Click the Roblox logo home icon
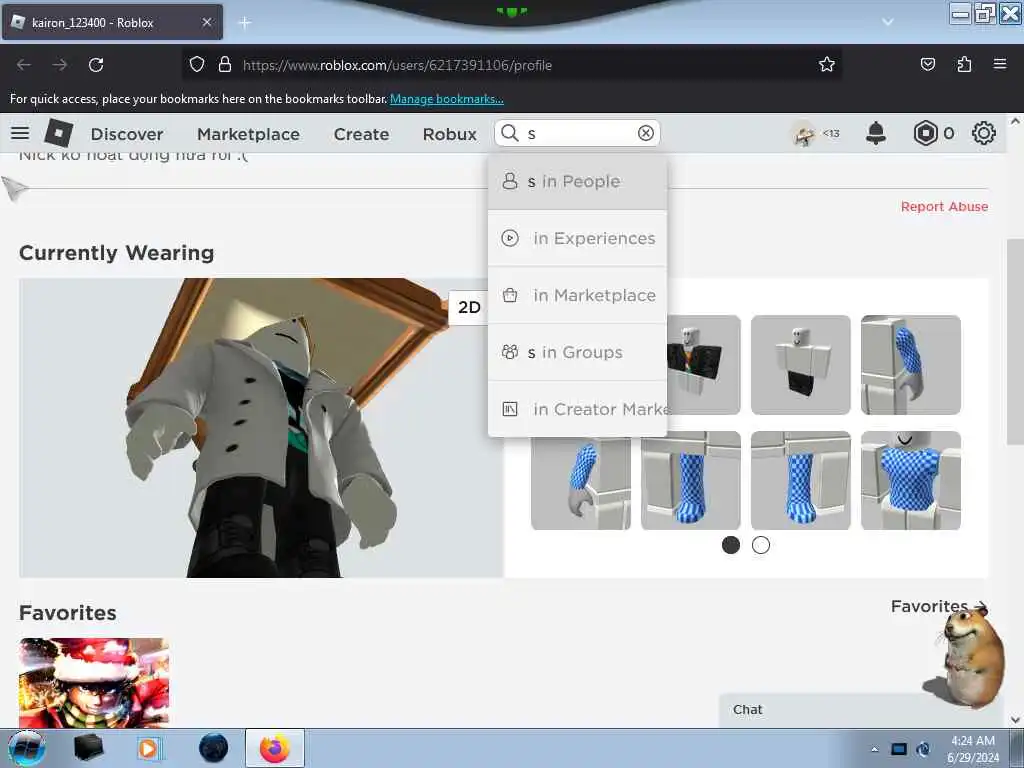 [x=59, y=133]
